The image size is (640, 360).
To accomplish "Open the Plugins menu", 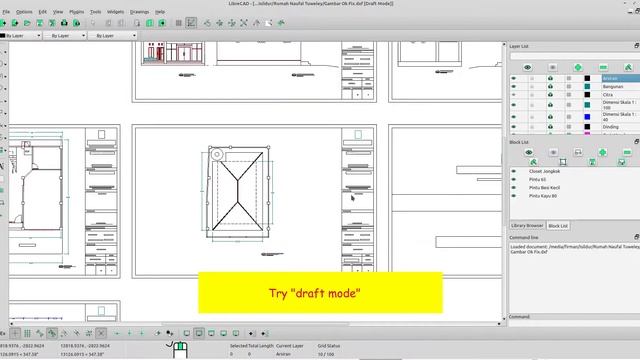I will coord(76,12).
